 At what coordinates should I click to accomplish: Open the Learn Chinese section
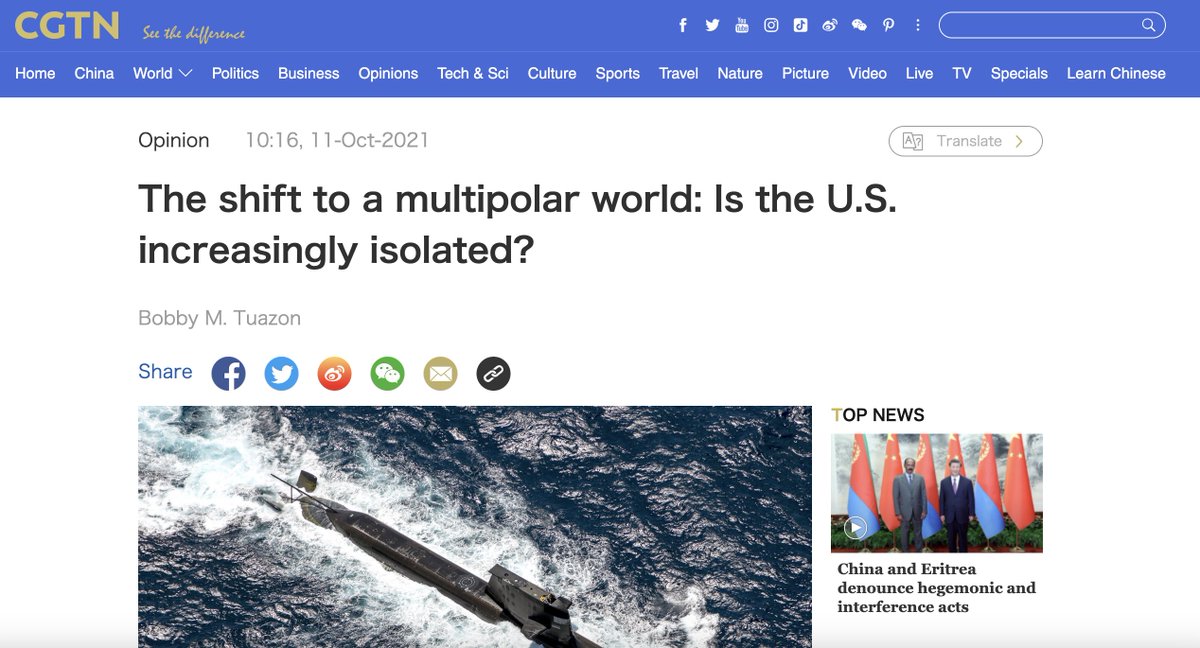[1116, 73]
